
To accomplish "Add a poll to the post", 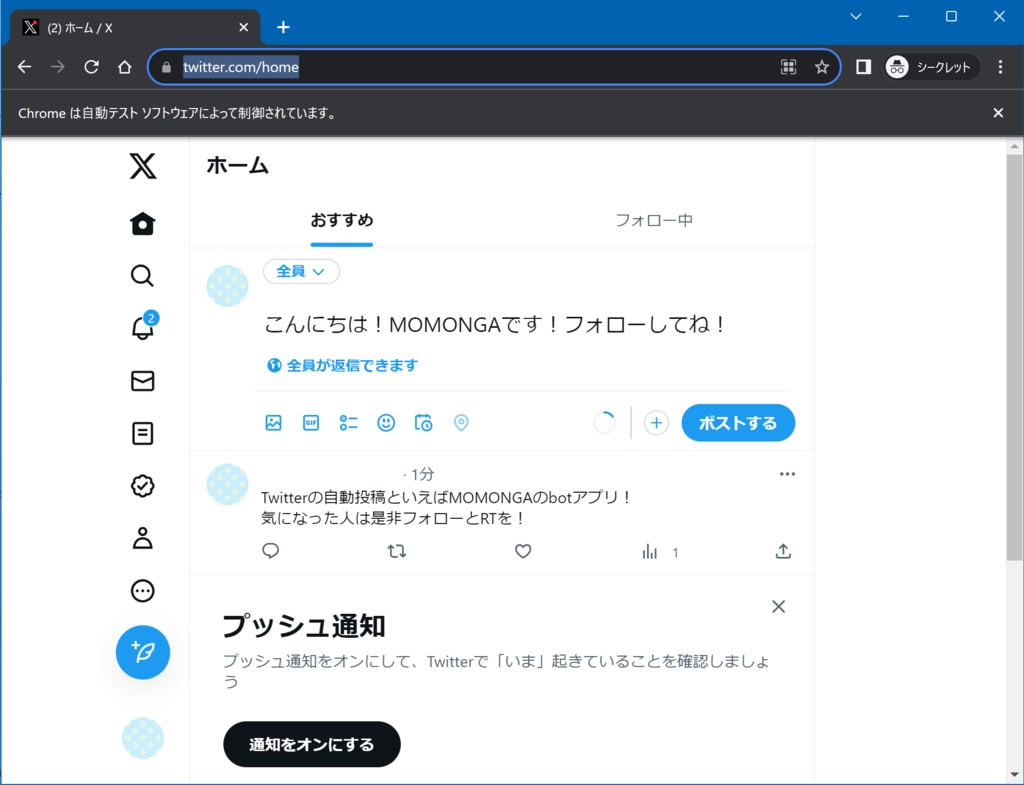I will pyautogui.click(x=348, y=422).
